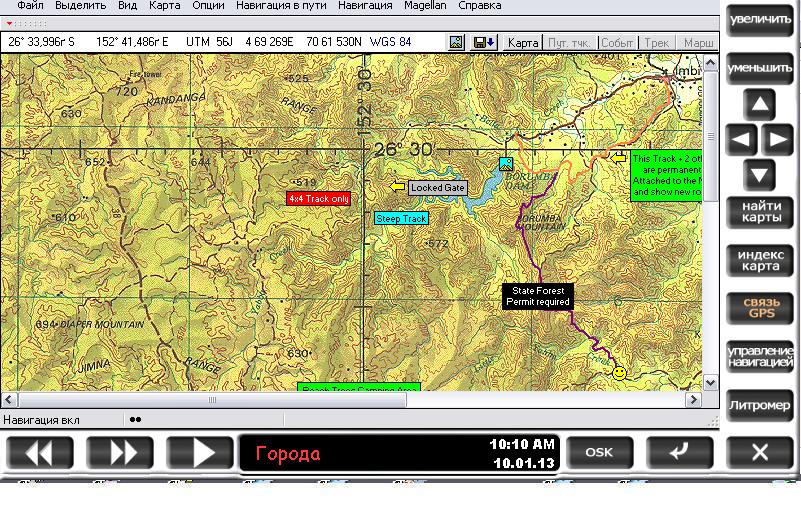The width and height of the screenshot is (801, 512).
Task: Click the return arrow enter button
Action: coord(679,453)
